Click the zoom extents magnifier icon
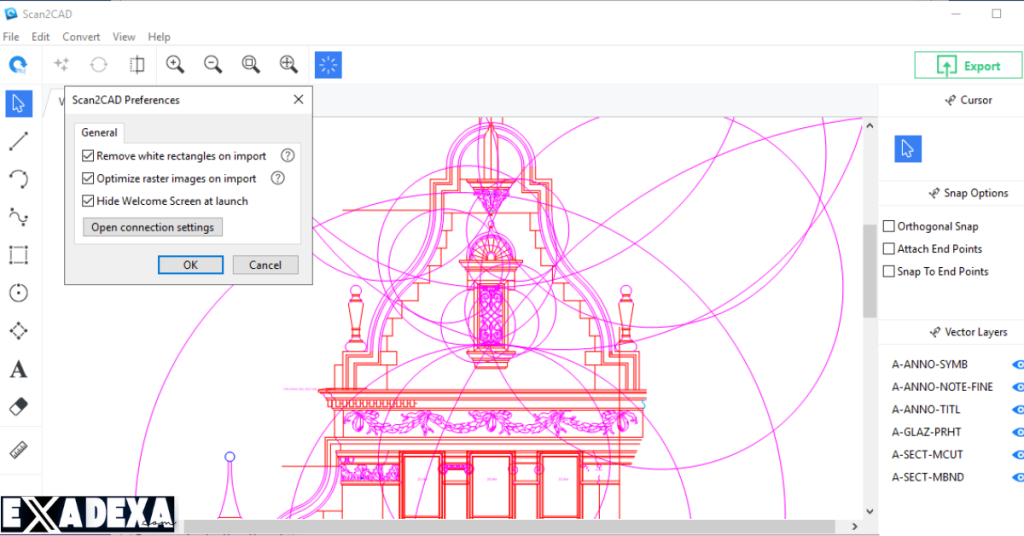 pyautogui.click(x=289, y=64)
